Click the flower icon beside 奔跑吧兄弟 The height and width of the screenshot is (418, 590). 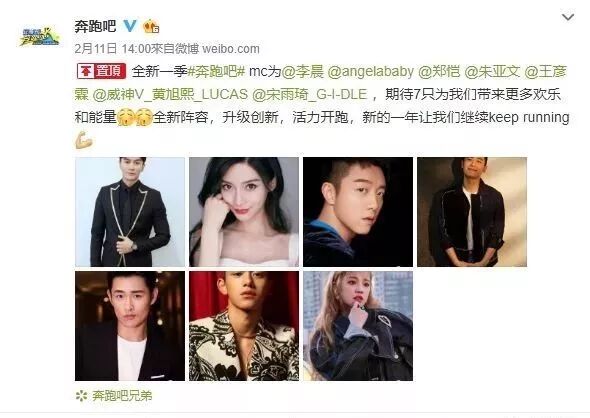pyautogui.click(x=81, y=396)
